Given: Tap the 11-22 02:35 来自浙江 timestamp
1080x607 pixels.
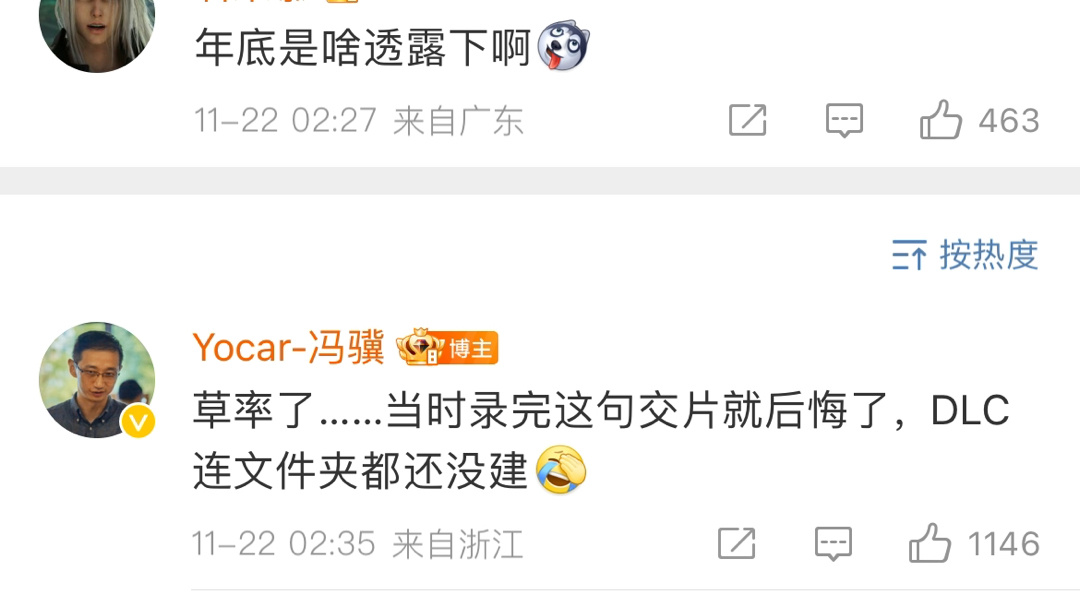Looking at the screenshot, I should point(357,544).
